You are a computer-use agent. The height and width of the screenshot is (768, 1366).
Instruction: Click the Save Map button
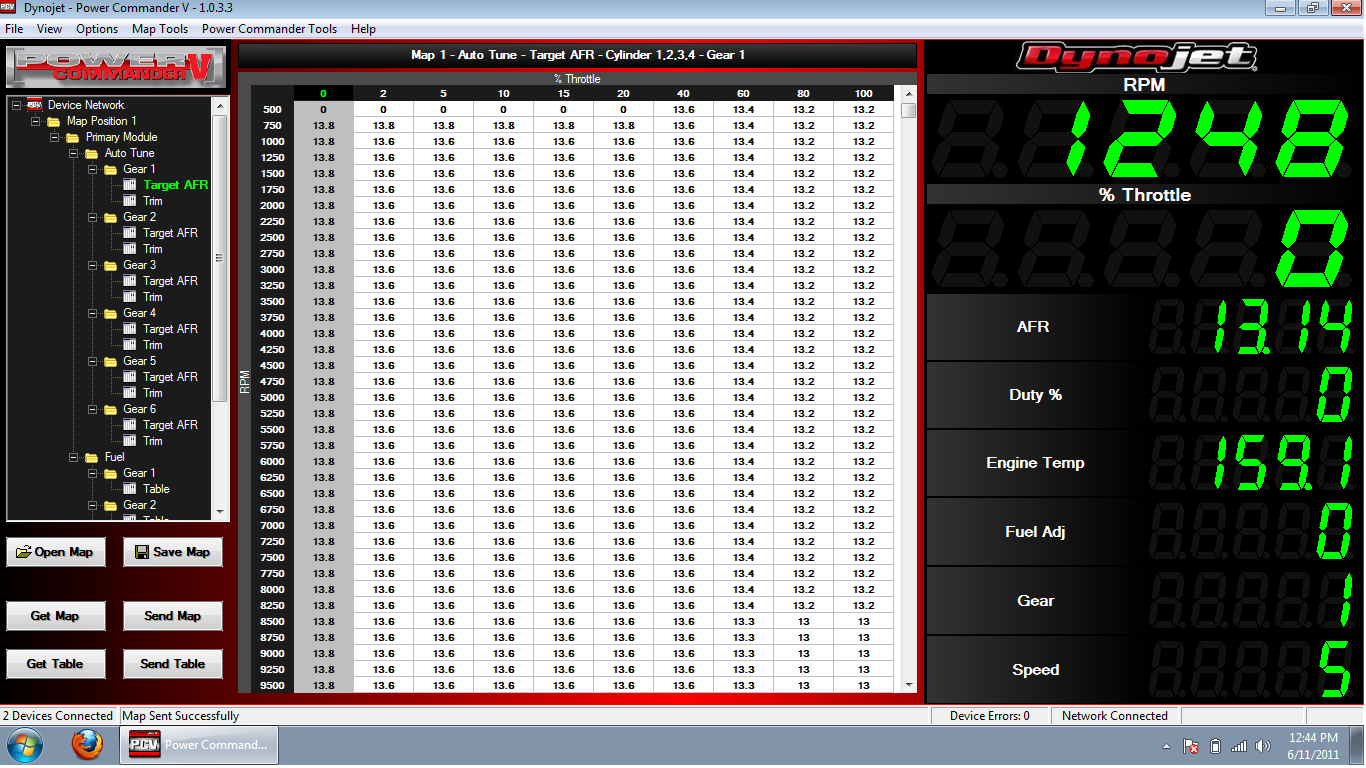(x=173, y=552)
